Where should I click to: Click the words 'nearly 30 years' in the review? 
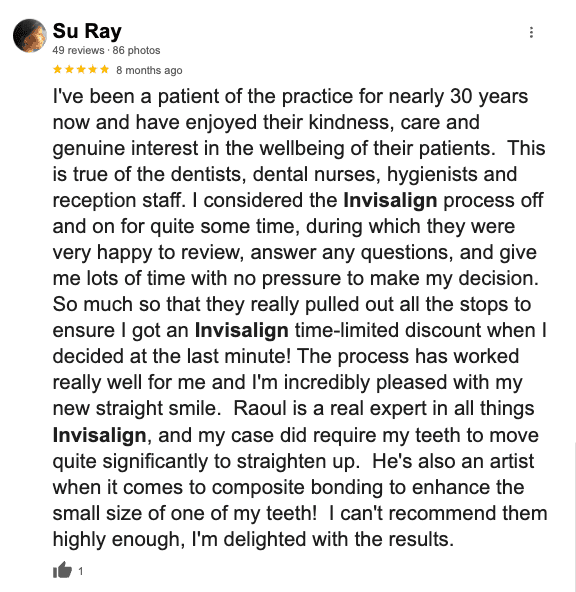458,96
